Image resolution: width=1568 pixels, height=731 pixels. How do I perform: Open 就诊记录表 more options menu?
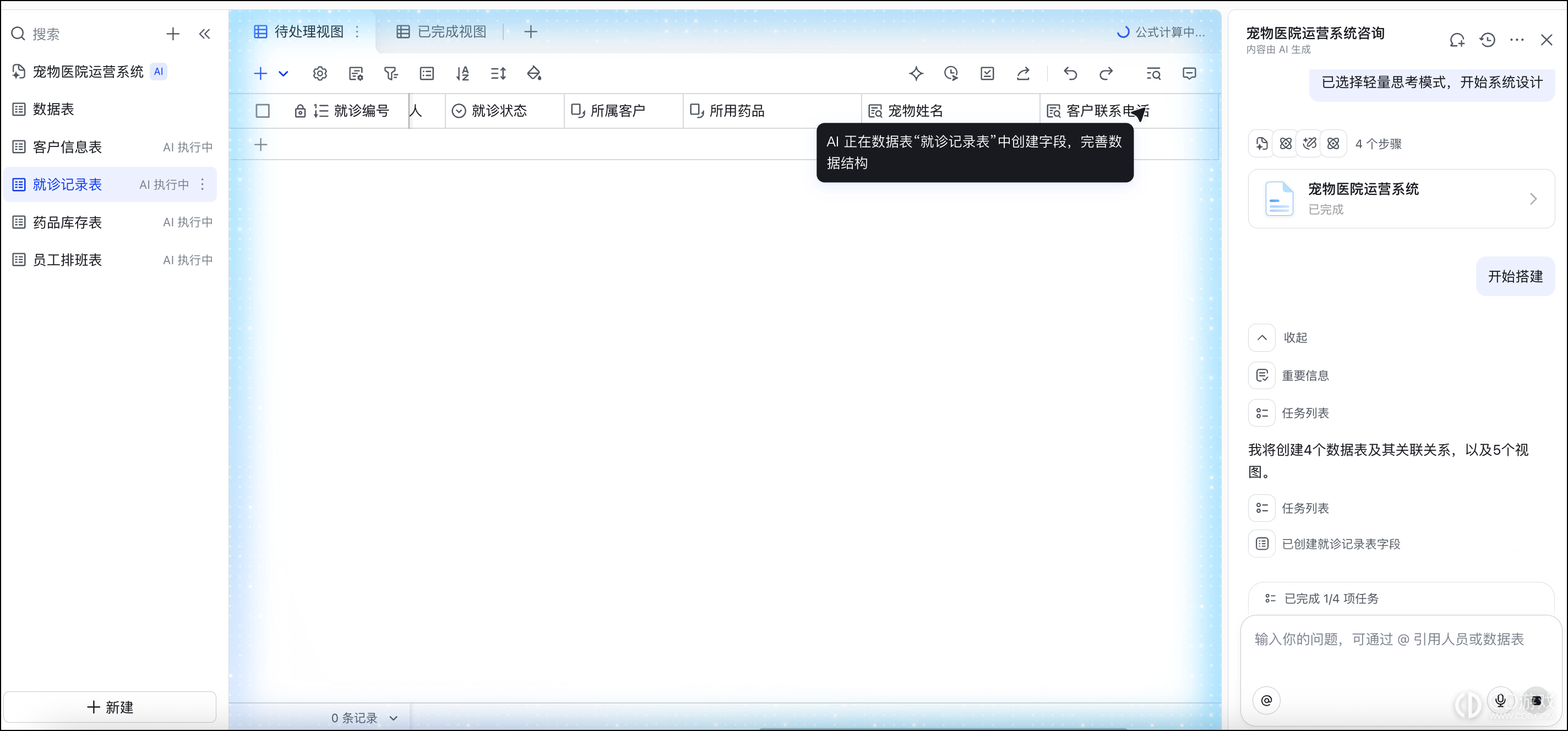[203, 184]
